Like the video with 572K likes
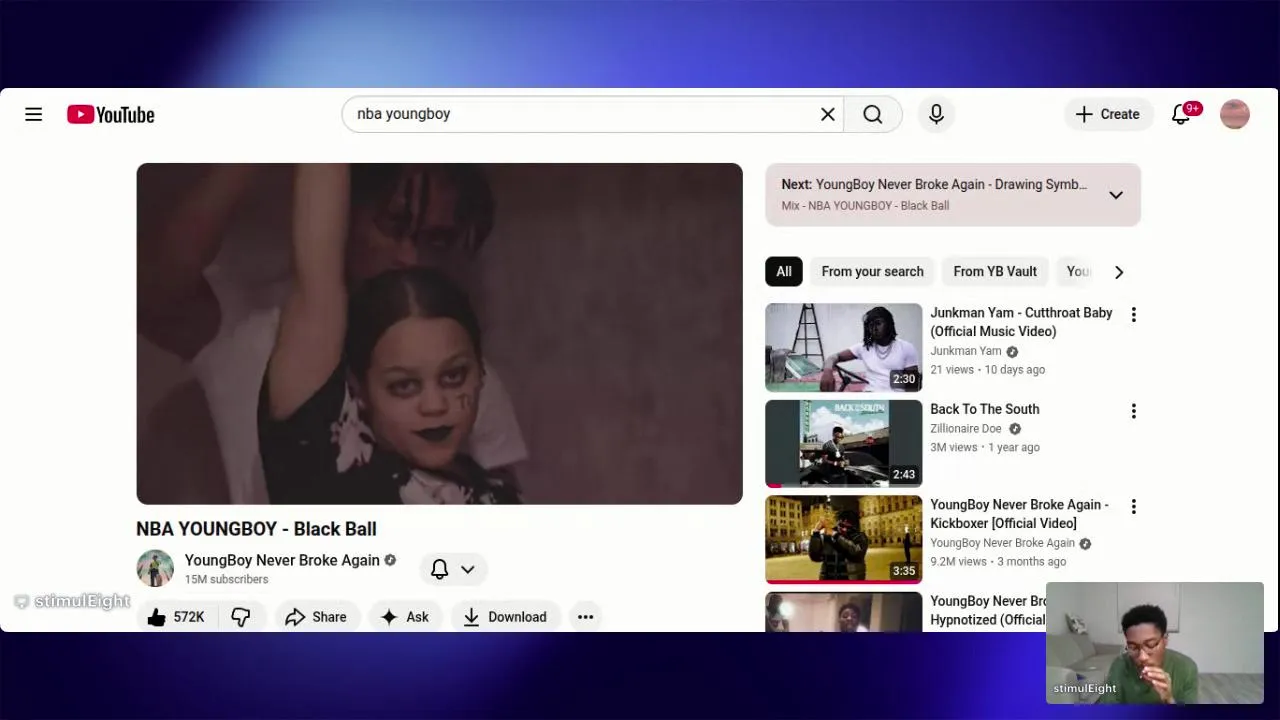The image size is (1280, 720). (175, 617)
